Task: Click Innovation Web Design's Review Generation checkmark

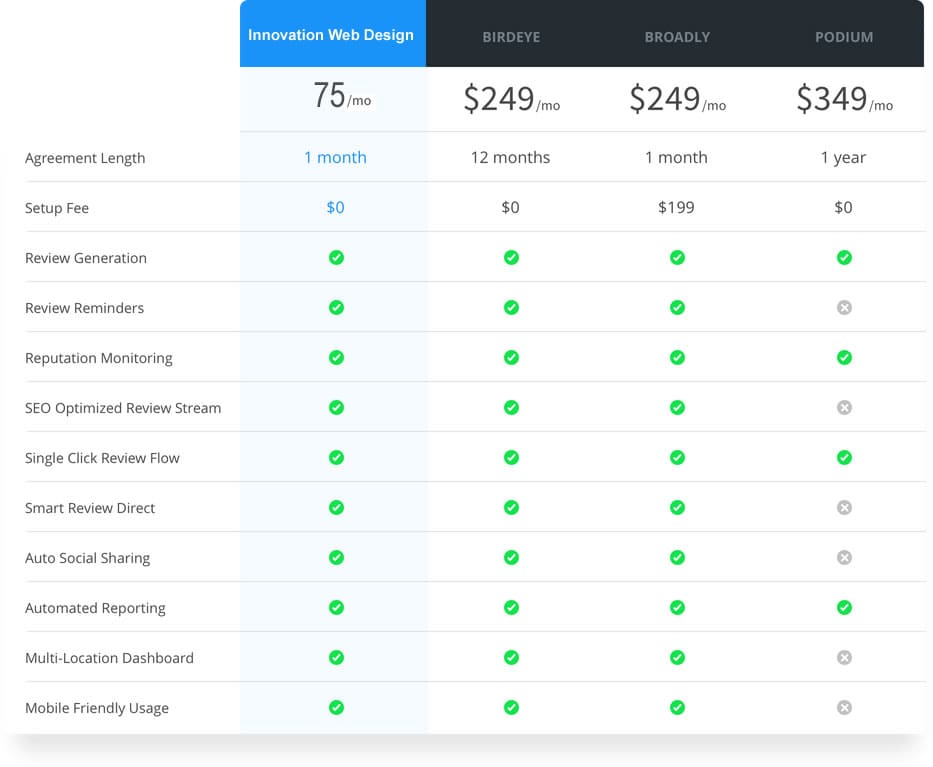Action: coord(336,258)
